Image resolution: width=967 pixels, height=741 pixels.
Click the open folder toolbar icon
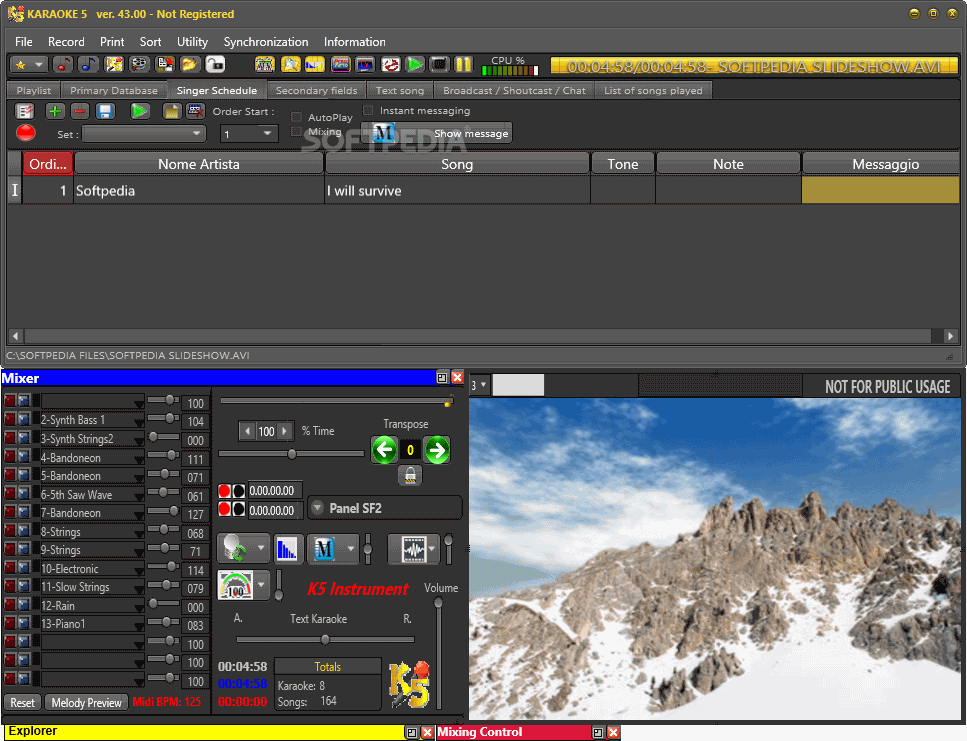coord(189,64)
